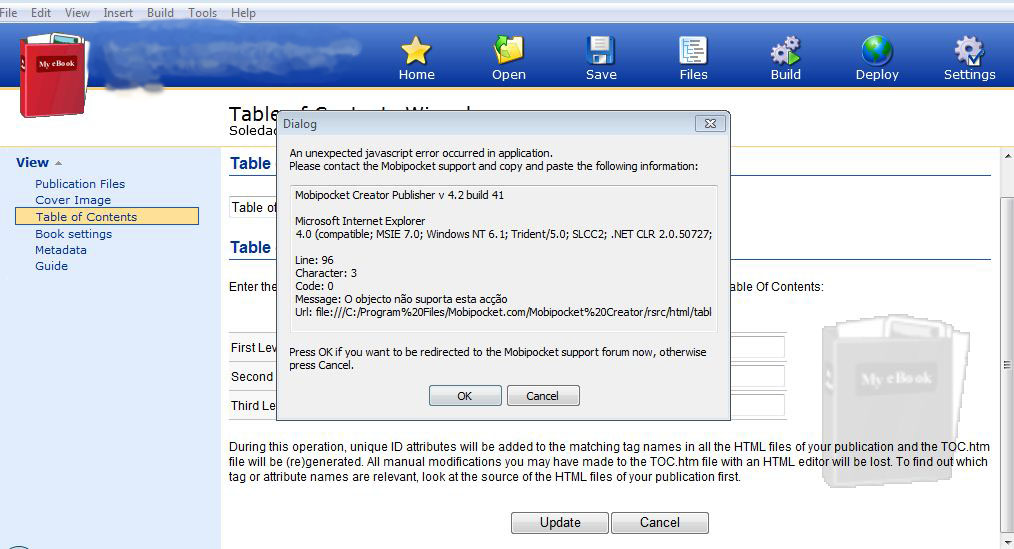Click the Build gears icon

click(x=785, y=50)
